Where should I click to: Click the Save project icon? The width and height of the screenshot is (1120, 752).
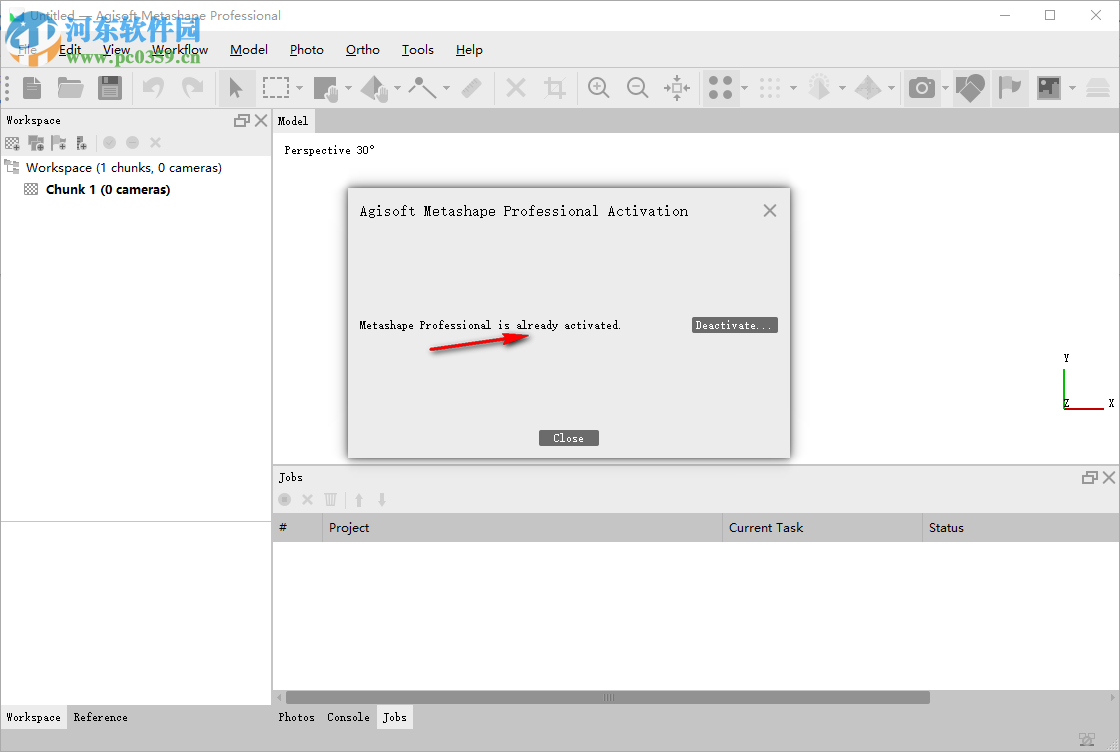(109, 87)
